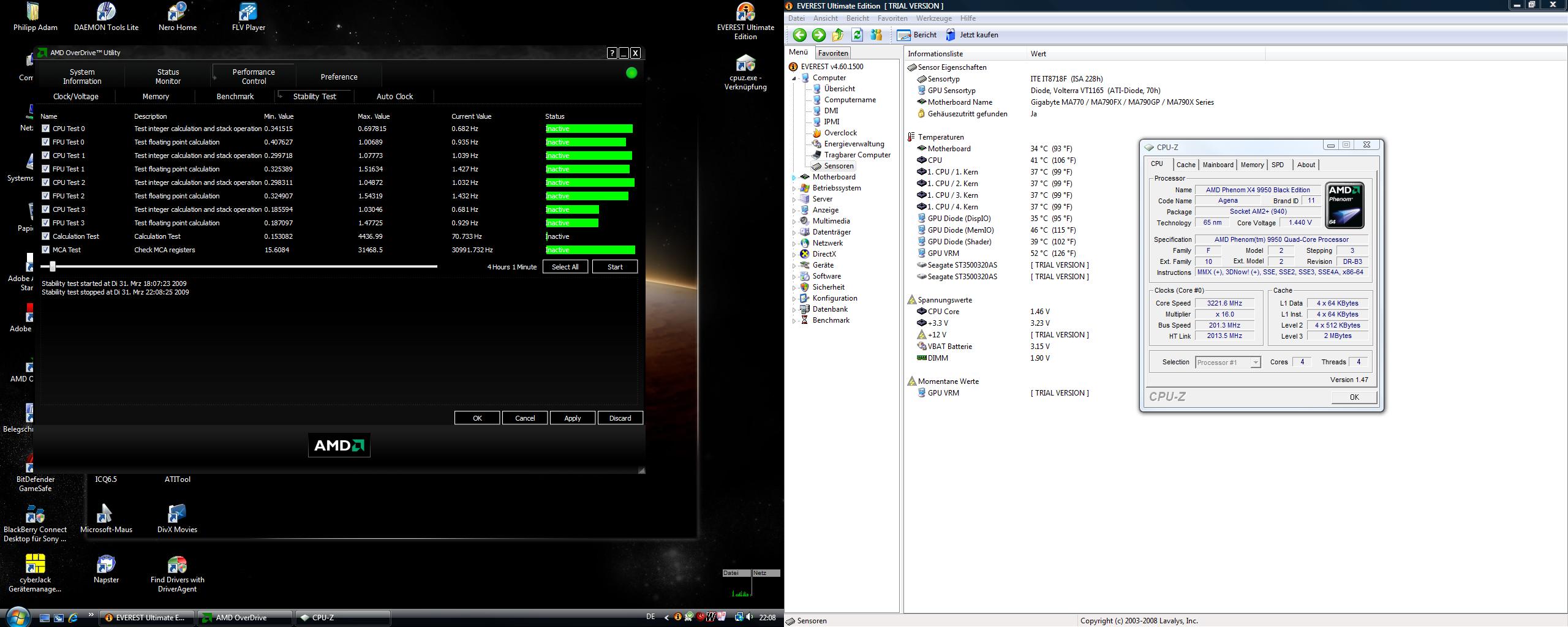Collapse the Computer node in EVEREST tree
The width and height of the screenshot is (1568, 627).
[794, 78]
